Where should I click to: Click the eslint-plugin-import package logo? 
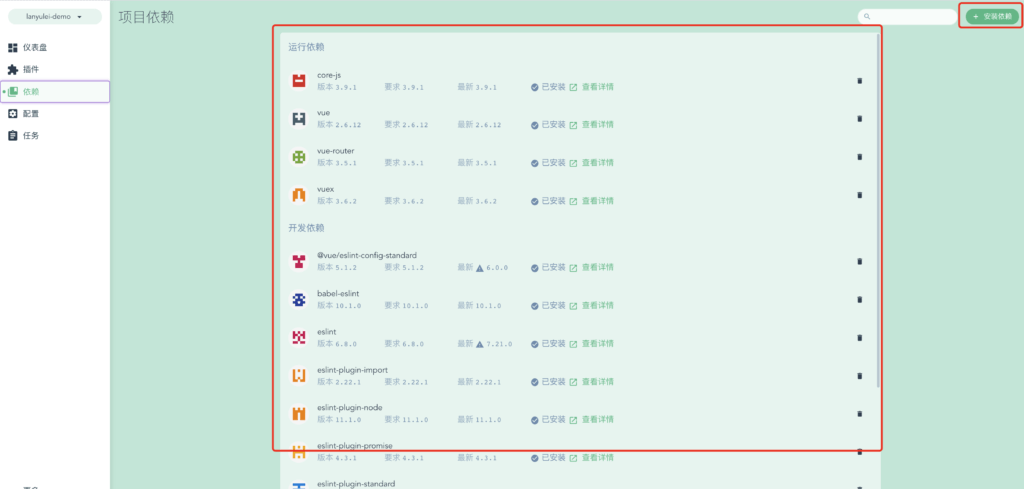click(299, 375)
